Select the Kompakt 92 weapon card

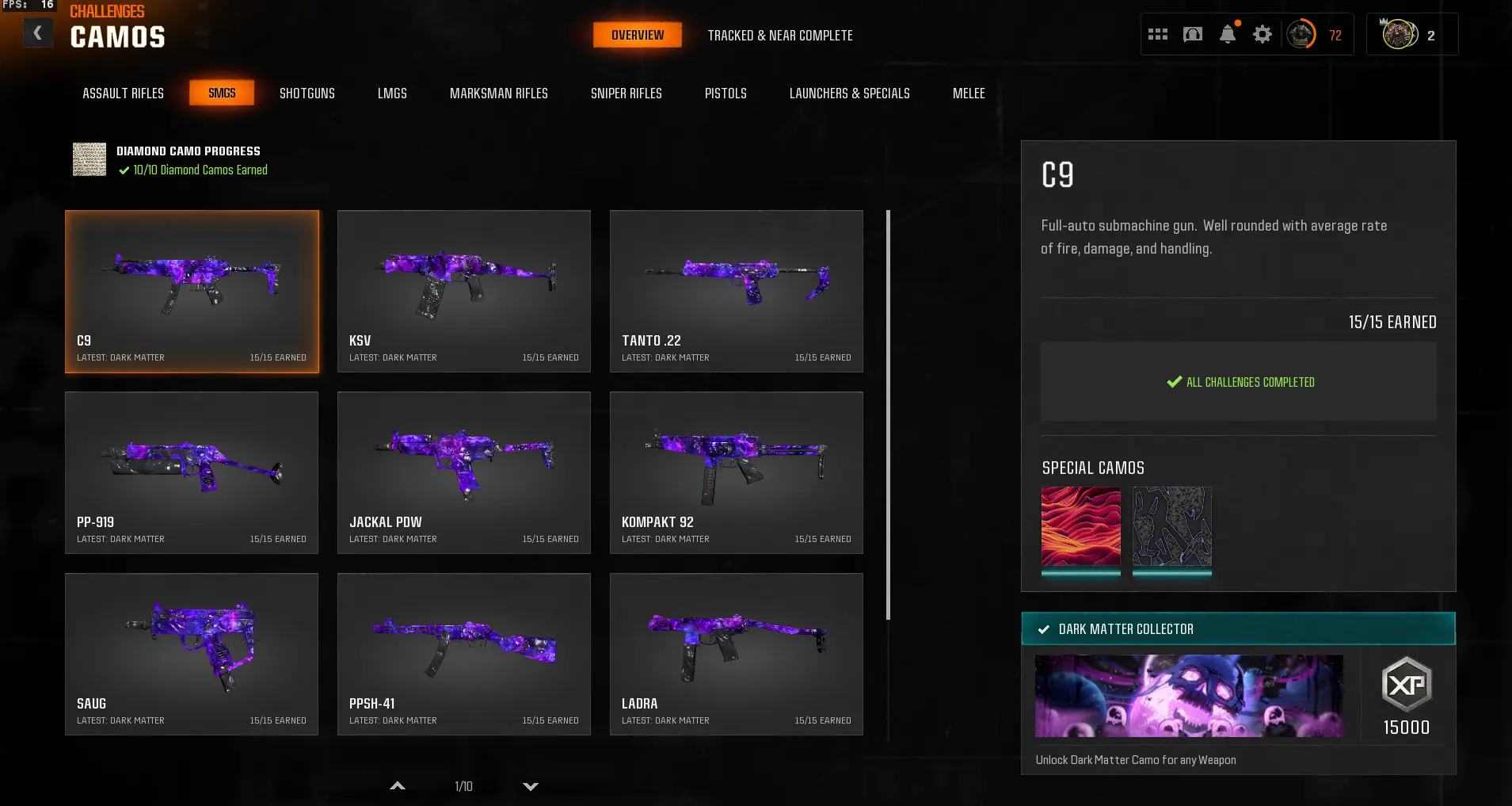tap(737, 472)
